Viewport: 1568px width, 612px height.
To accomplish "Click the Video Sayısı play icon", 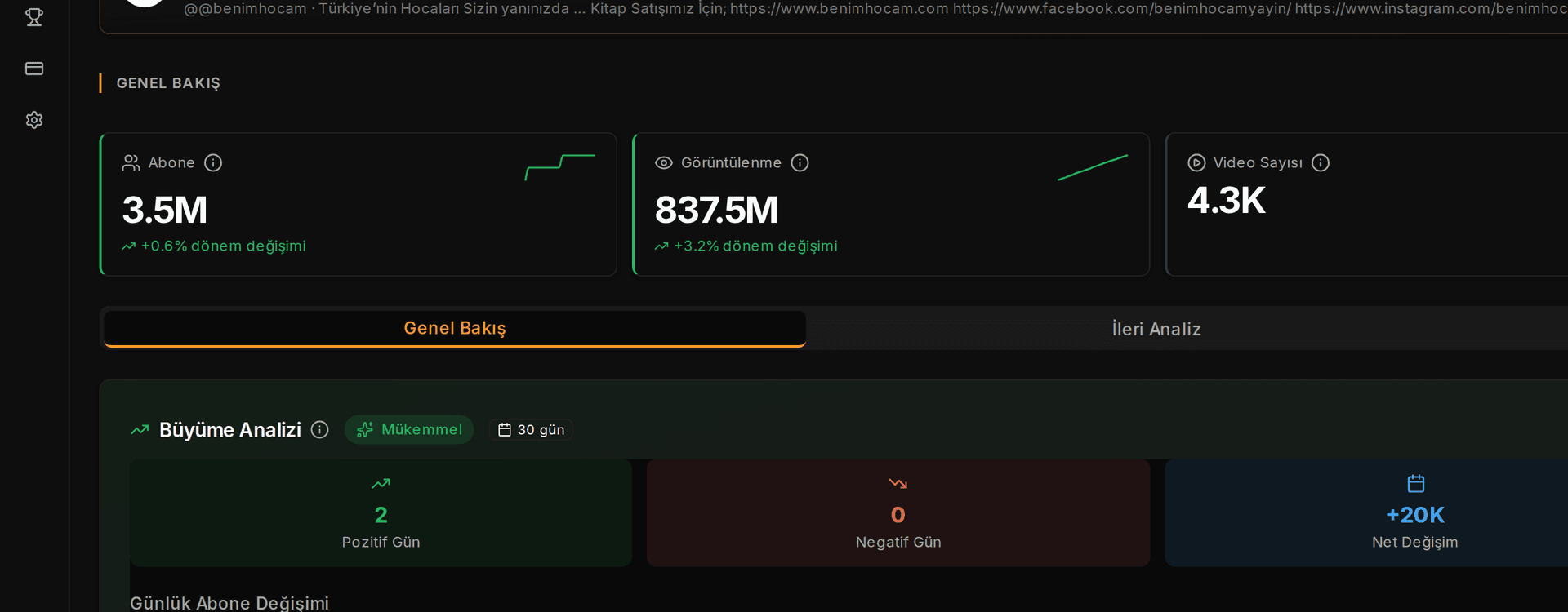I will pyautogui.click(x=1196, y=163).
